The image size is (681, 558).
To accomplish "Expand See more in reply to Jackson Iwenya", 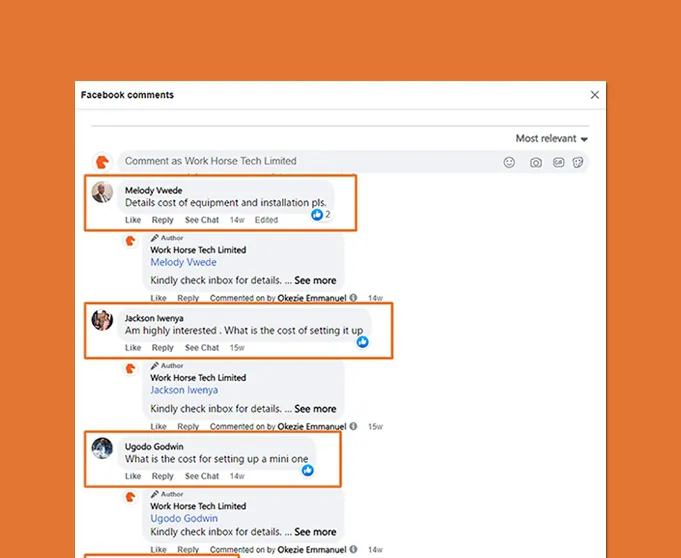I will tap(315, 409).
